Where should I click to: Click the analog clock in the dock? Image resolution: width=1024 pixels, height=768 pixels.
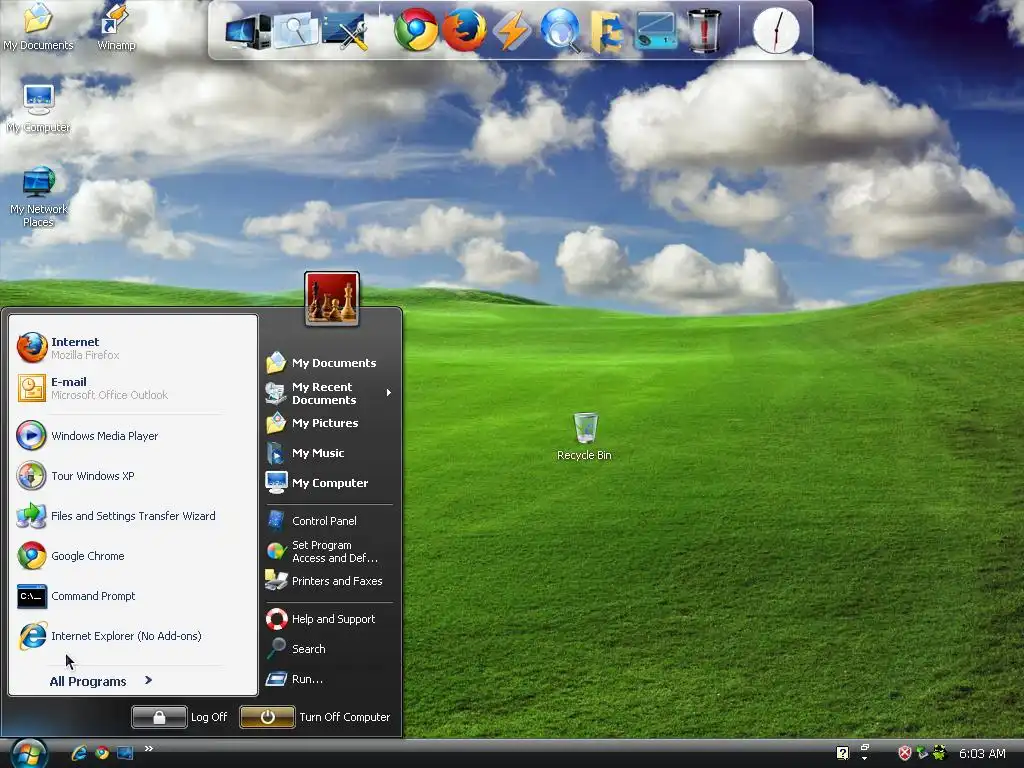click(x=776, y=31)
